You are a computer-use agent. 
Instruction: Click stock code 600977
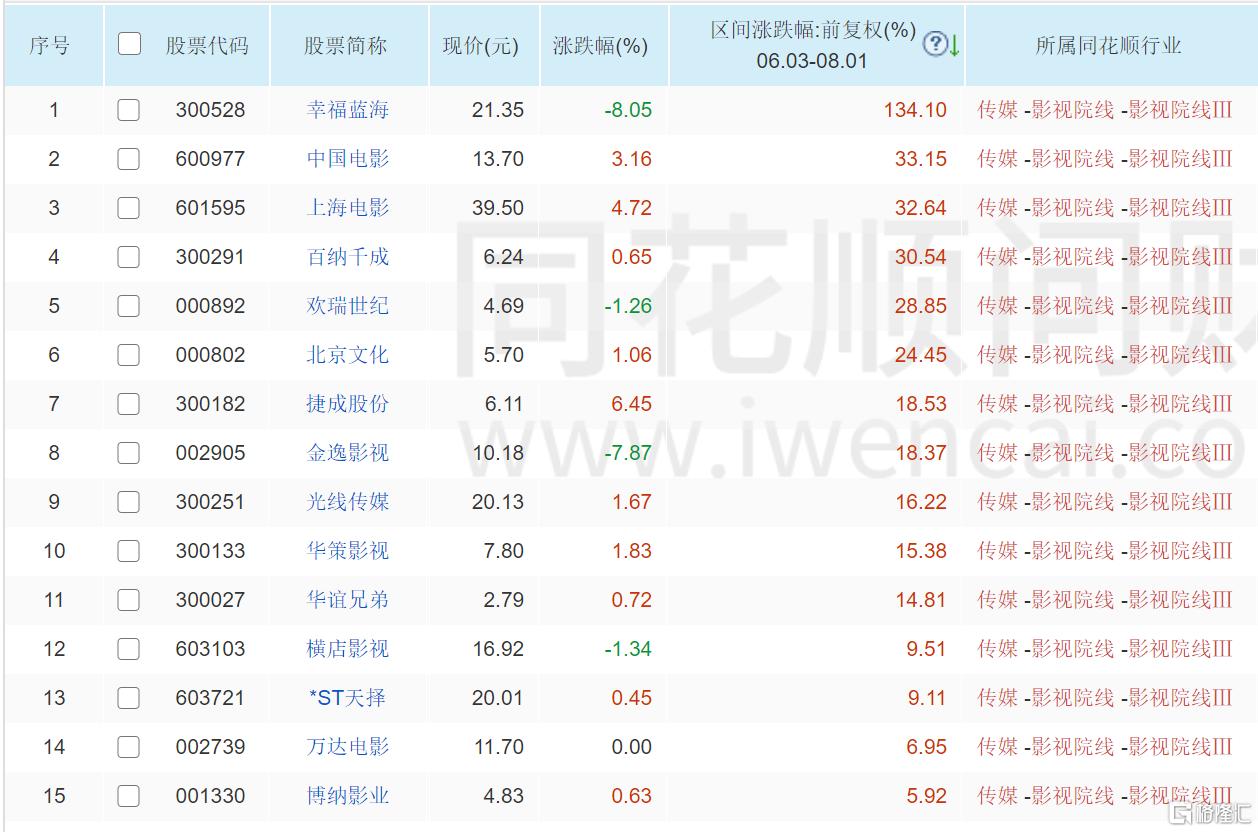210,159
